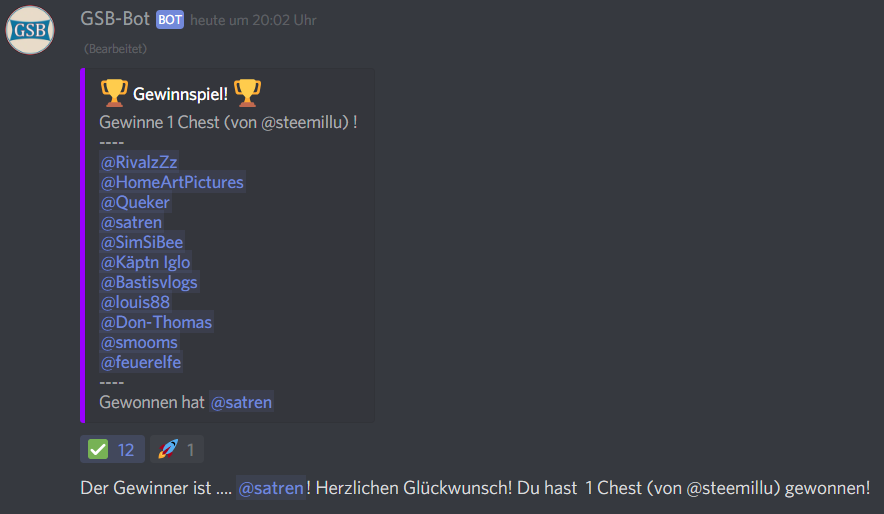The height and width of the screenshot is (514, 884).
Task: Open winner @satren mention in embed
Action: pyautogui.click(x=241, y=402)
